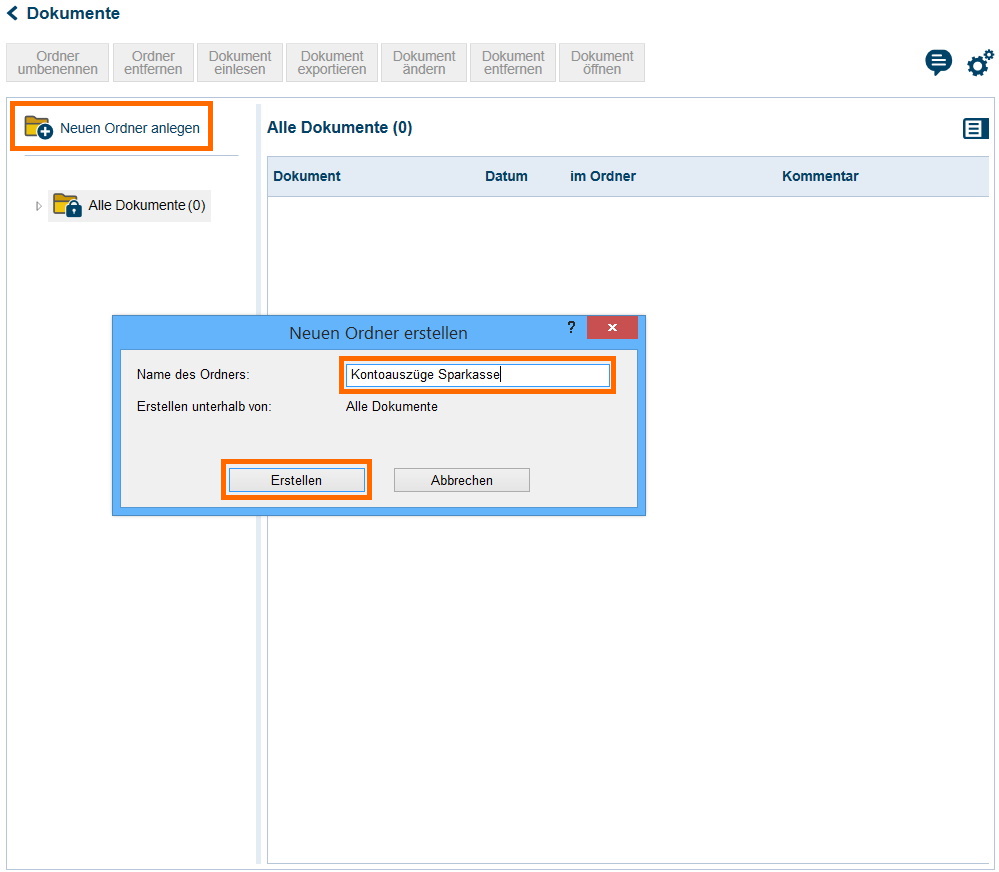The image size is (999, 872).
Task: Click Dokument öffnen in the toolbar
Action: pos(602,63)
